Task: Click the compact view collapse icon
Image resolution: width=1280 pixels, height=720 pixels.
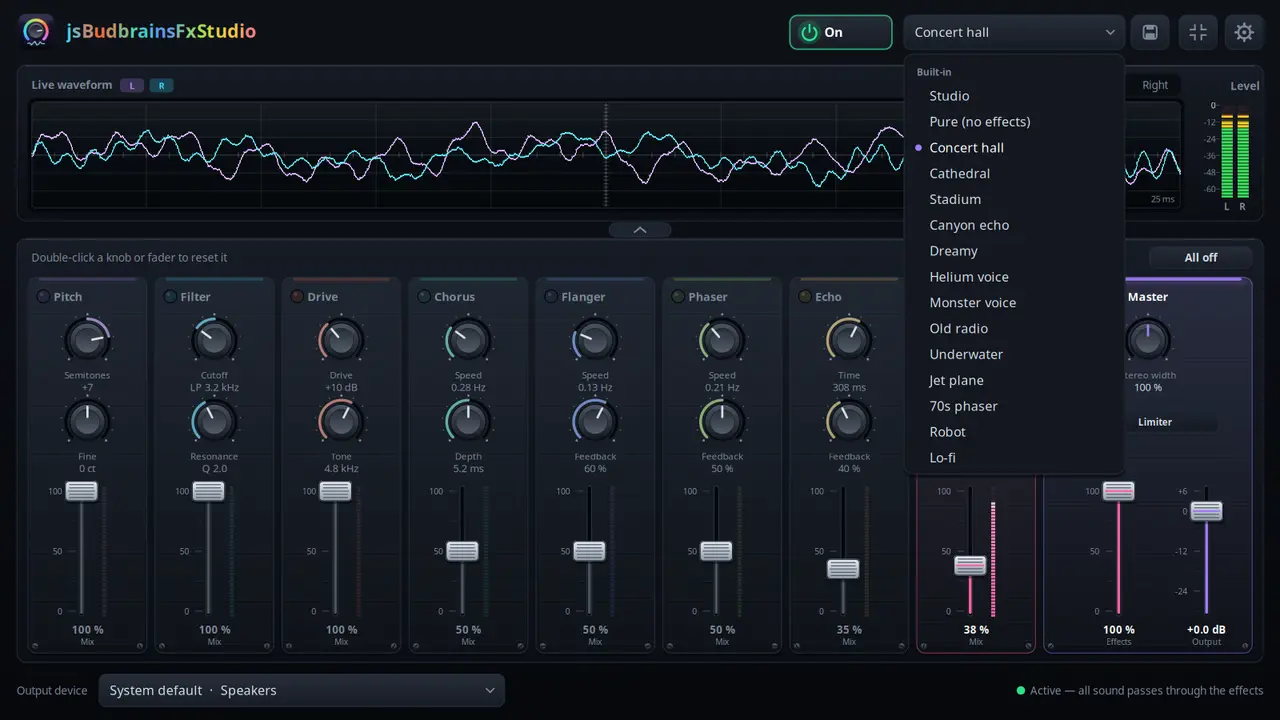Action: [x=1198, y=32]
